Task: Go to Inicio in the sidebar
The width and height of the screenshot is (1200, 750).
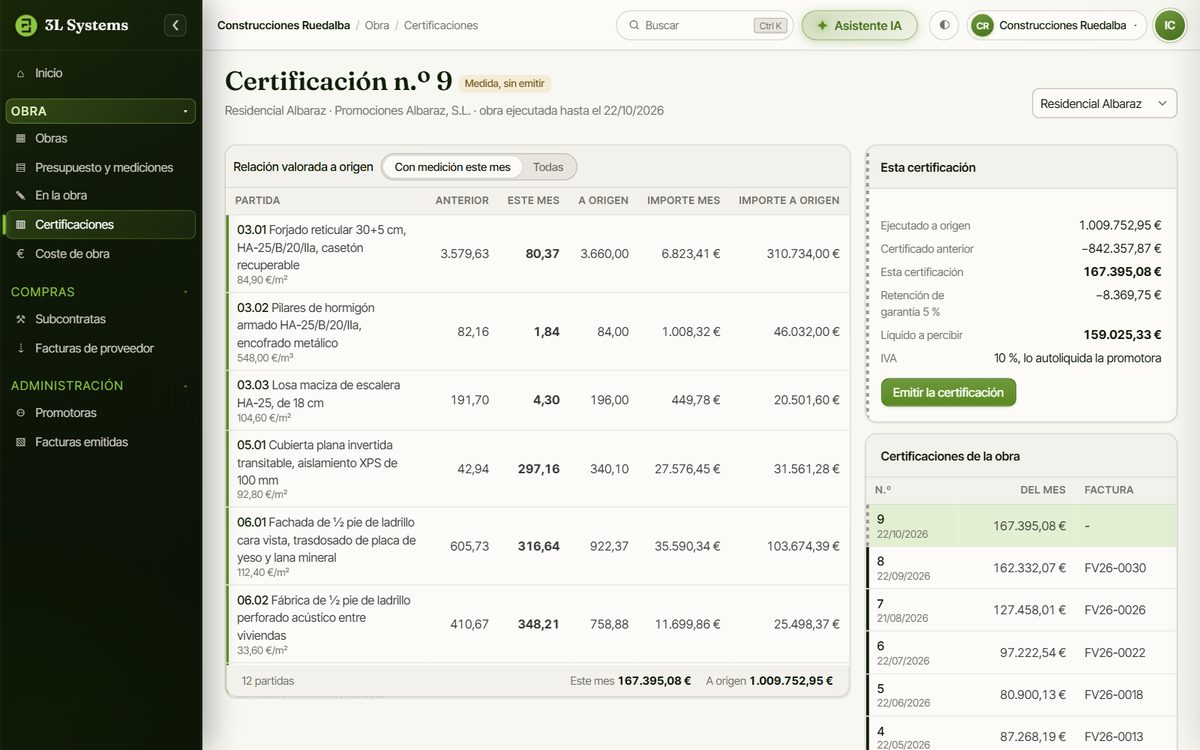Action: point(100,73)
